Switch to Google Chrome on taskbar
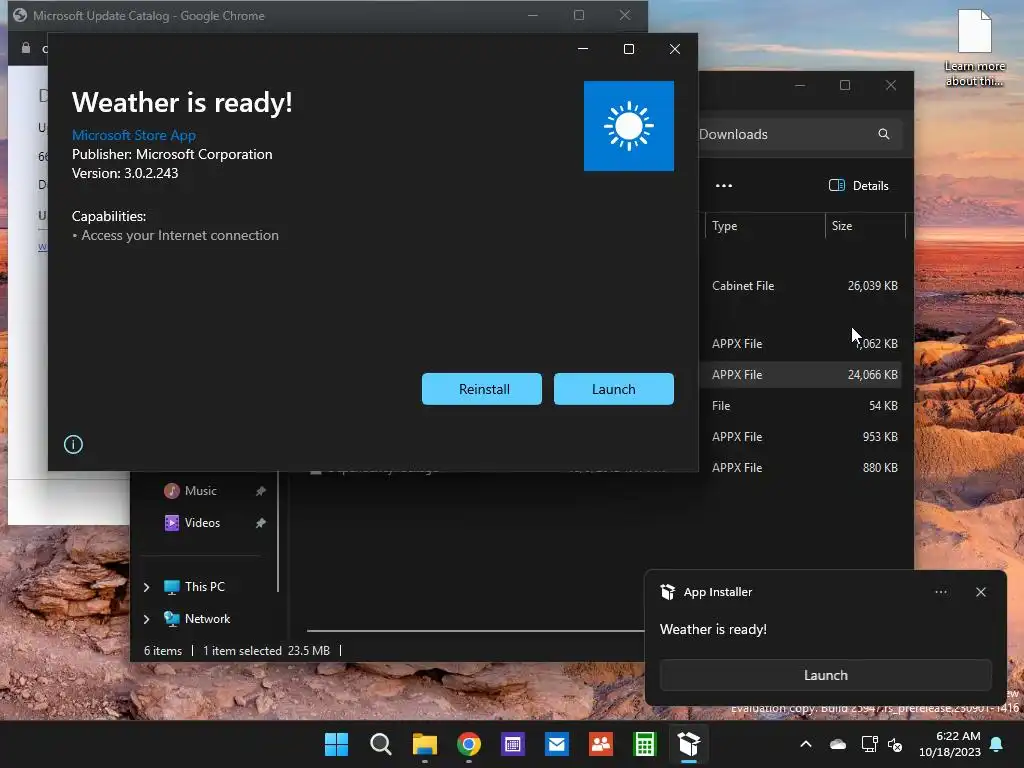Viewport: 1024px width, 768px height. coord(469,744)
